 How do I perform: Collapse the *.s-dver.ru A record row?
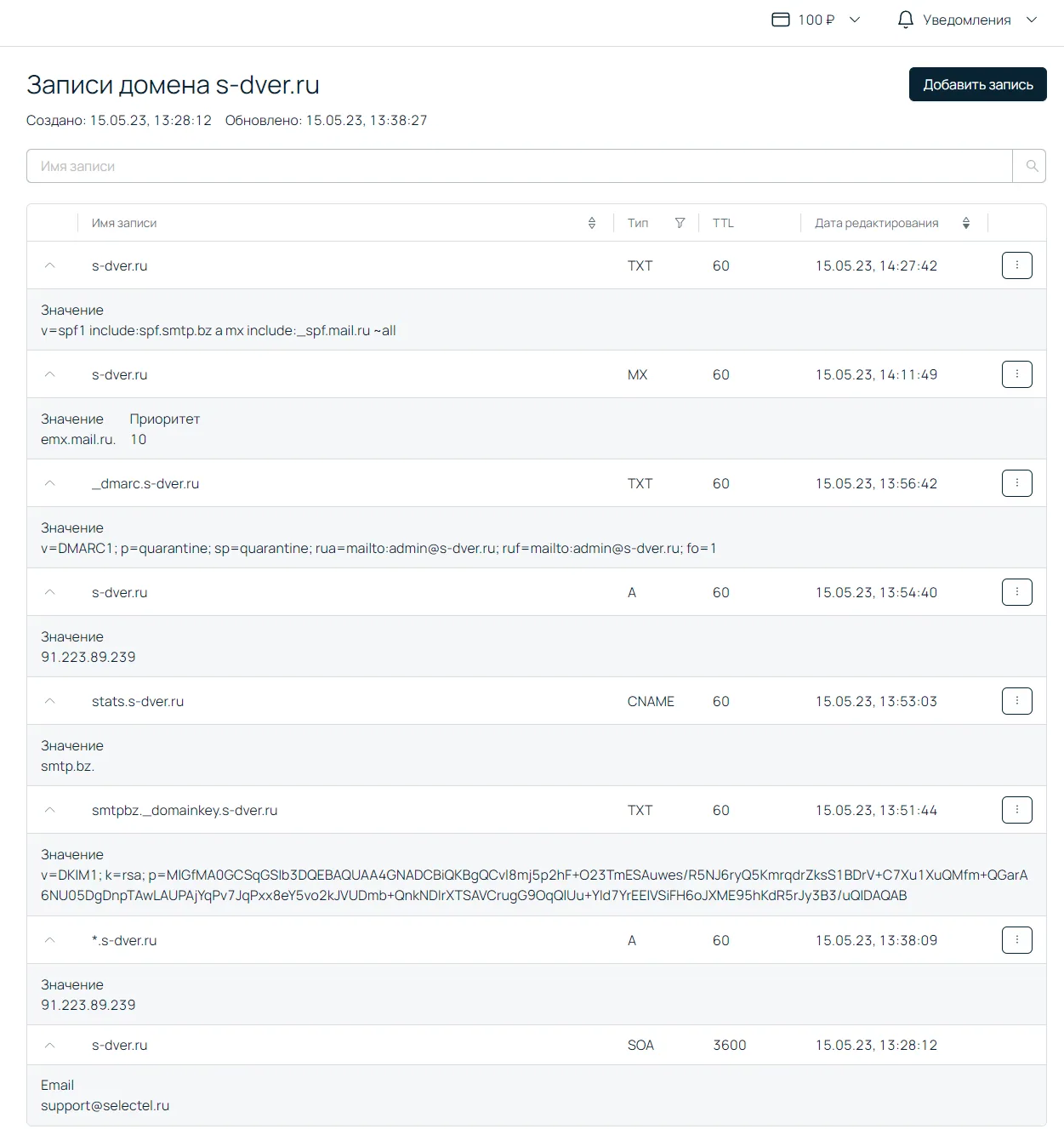tap(49, 940)
